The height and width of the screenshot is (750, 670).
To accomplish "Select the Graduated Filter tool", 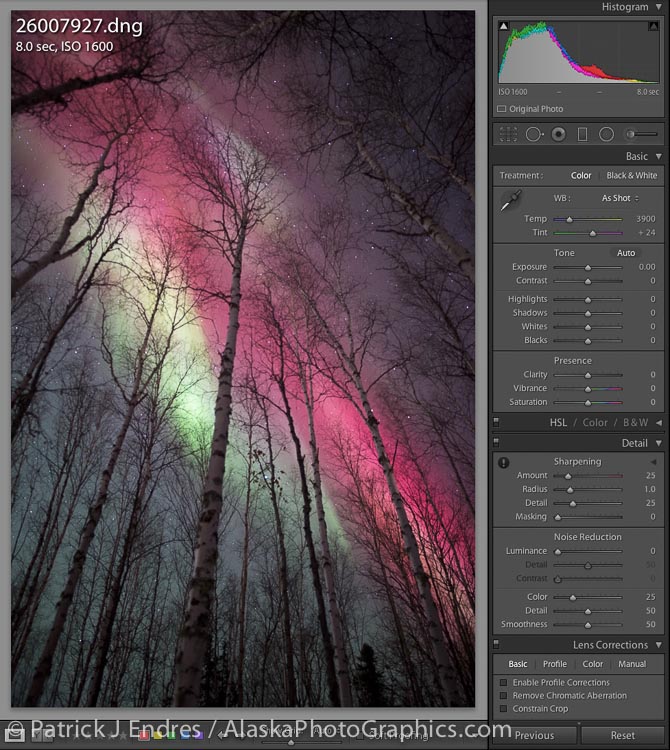I will pyautogui.click(x=582, y=134).
